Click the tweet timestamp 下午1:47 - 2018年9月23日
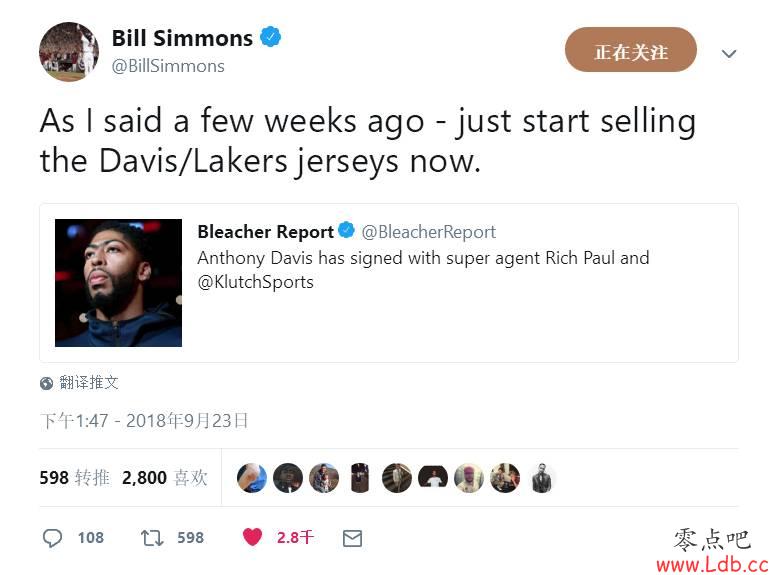This screenshot has height=575, width=778. pyautogui.click(x=144, y=421)
